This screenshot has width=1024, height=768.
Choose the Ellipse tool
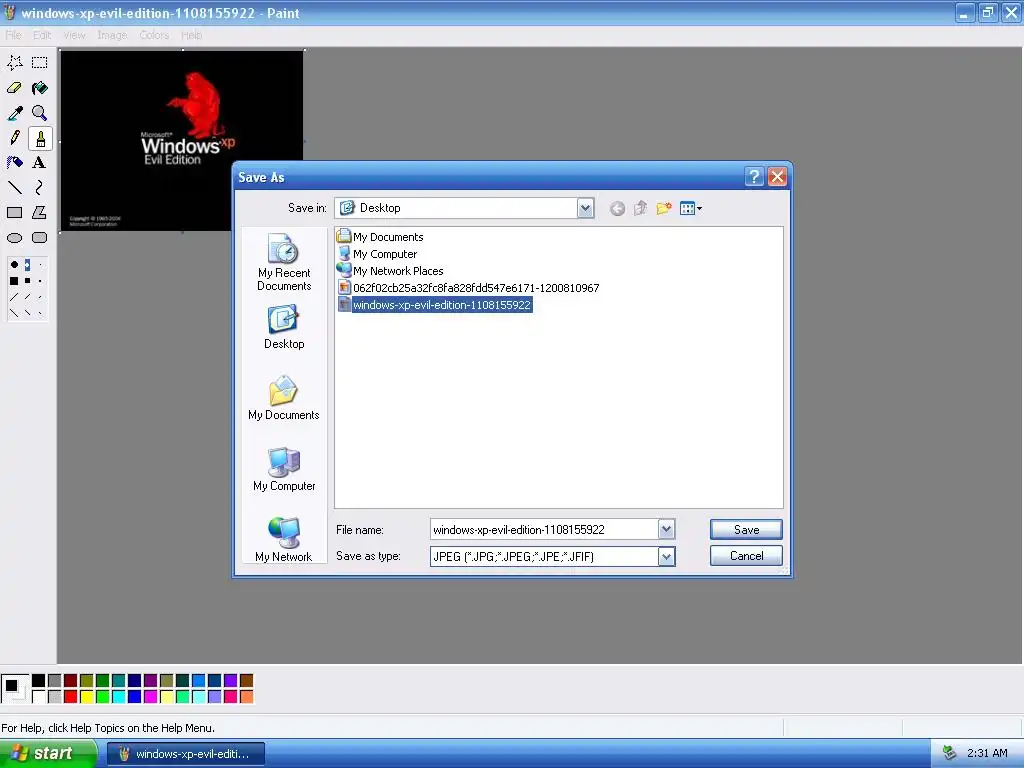(x=14, y=238)
